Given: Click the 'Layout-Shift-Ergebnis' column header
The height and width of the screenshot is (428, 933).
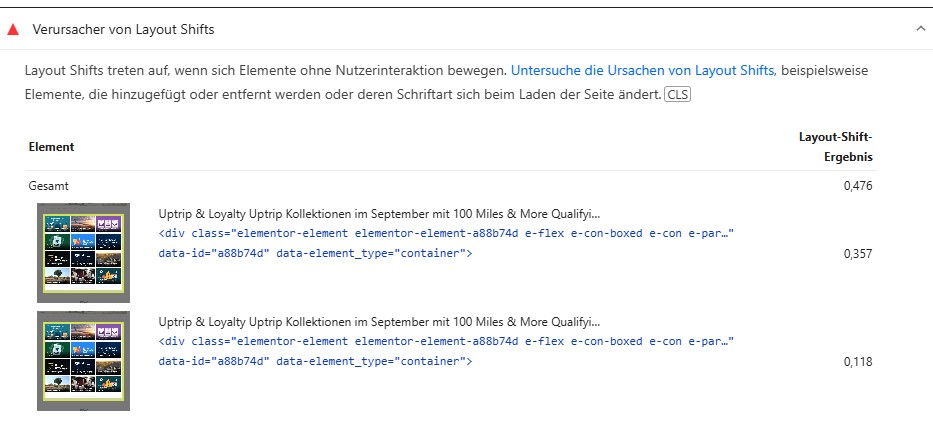Looking at the screenshot, I should pyautogui.click(x=835, y=147).
